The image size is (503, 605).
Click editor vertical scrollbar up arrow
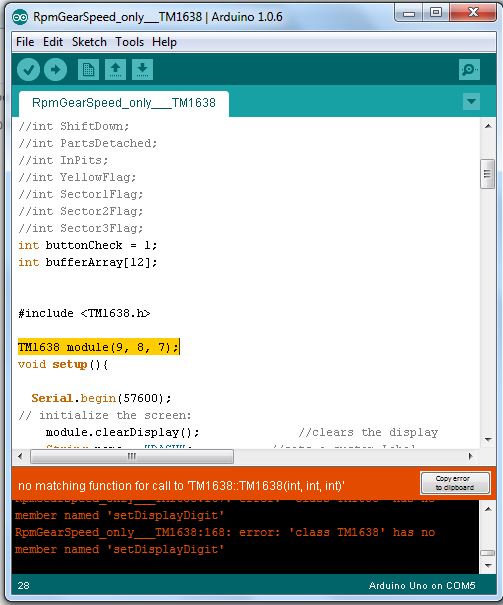click(x=488, y=126)
